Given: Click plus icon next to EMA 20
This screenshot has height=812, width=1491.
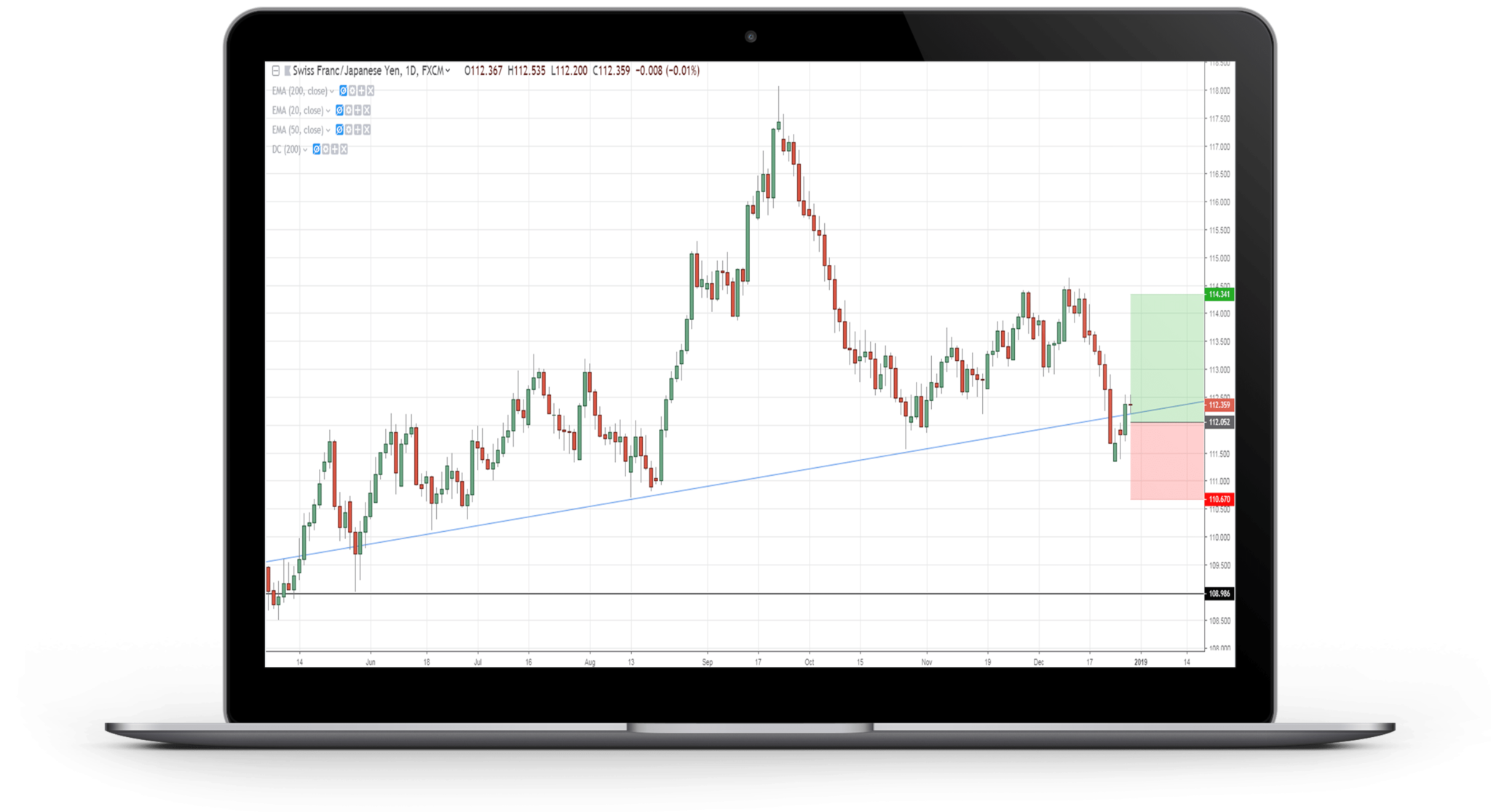Looking at the screenshot, I should (357, 111).
